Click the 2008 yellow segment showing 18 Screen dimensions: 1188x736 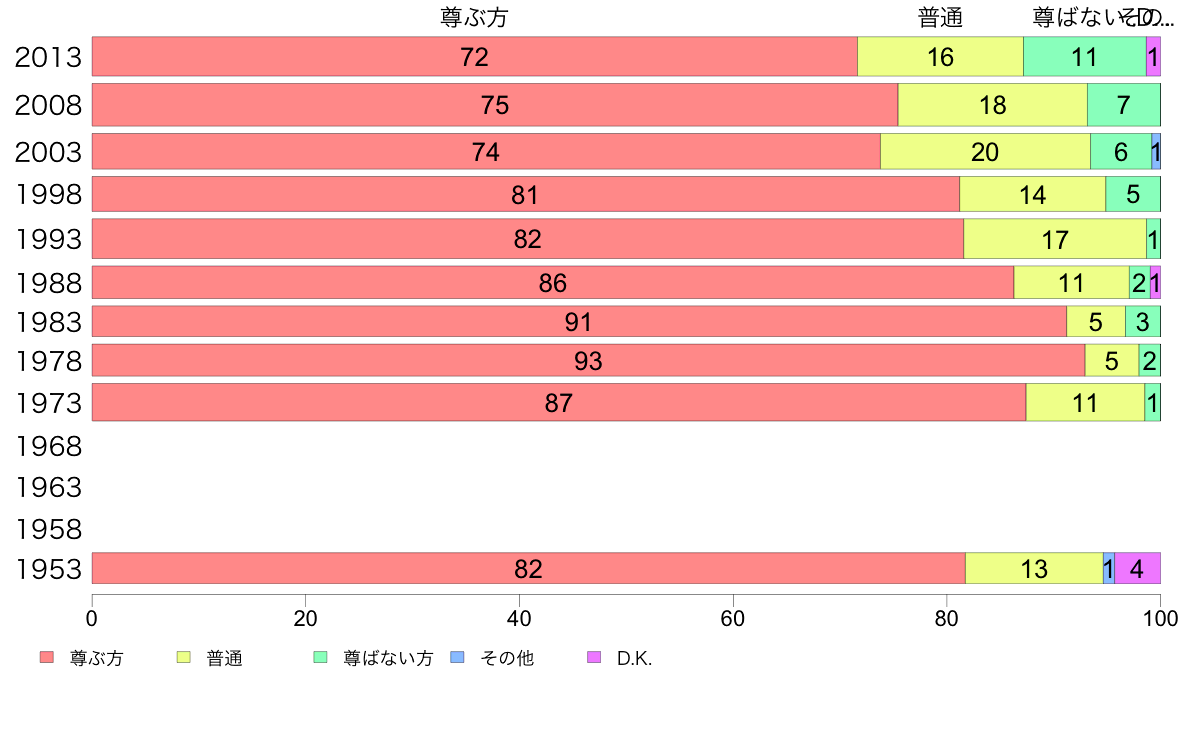coord(993,105)
